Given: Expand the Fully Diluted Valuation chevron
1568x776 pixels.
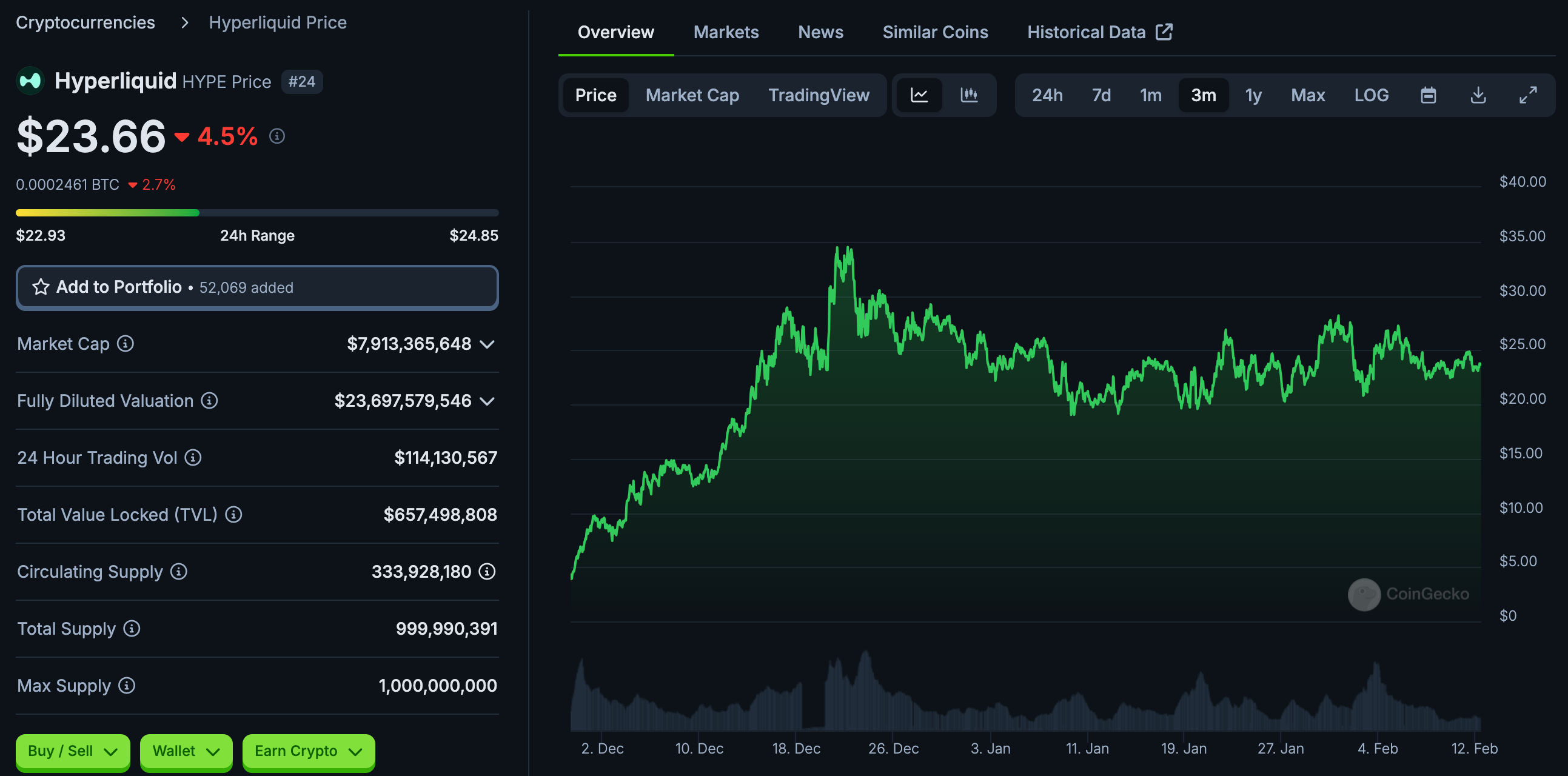Looking at the screenshot, I should [487, 401].
